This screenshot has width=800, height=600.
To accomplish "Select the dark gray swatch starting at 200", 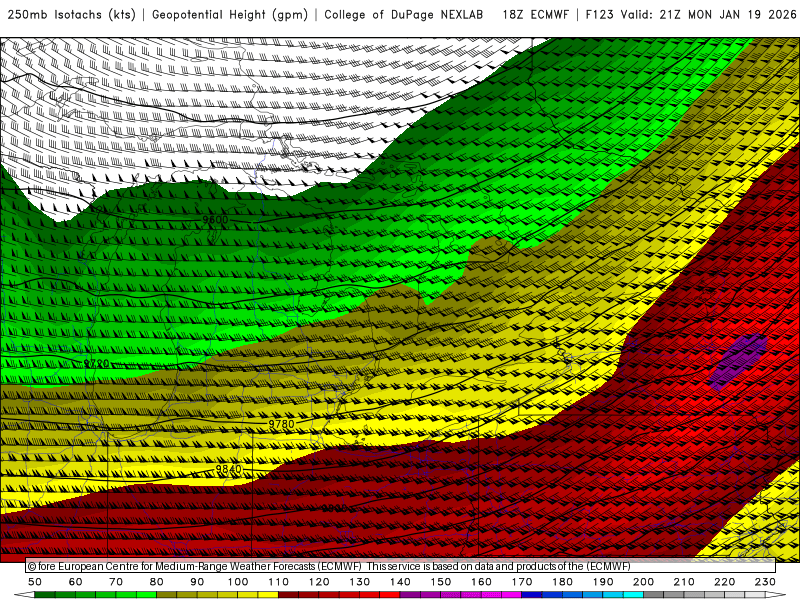I will point(654,595).
